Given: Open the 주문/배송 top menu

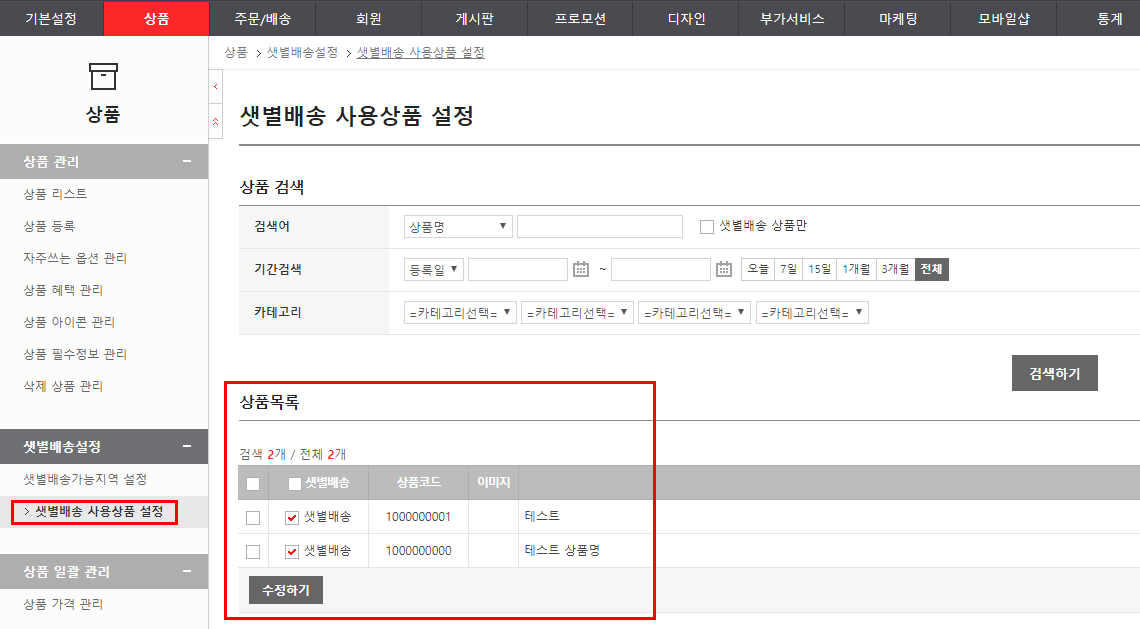Looking at the screenshot, I should (262, 18).
